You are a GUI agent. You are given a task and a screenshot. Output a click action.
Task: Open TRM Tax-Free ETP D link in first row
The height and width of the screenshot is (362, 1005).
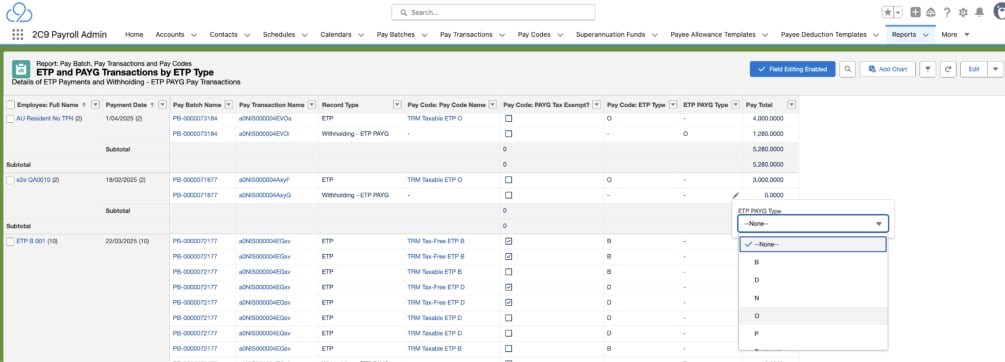pos(436,287)
